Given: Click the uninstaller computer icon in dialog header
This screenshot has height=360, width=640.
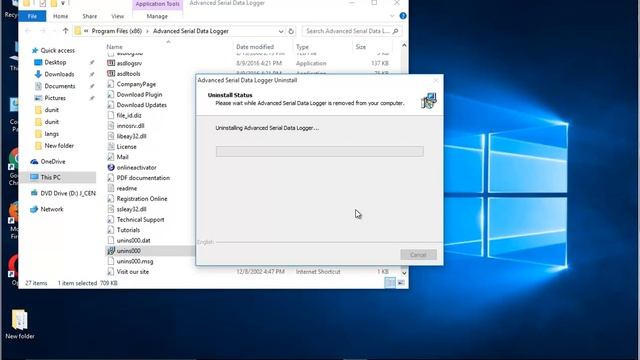Looking at the screenshot, I should 429,100.
